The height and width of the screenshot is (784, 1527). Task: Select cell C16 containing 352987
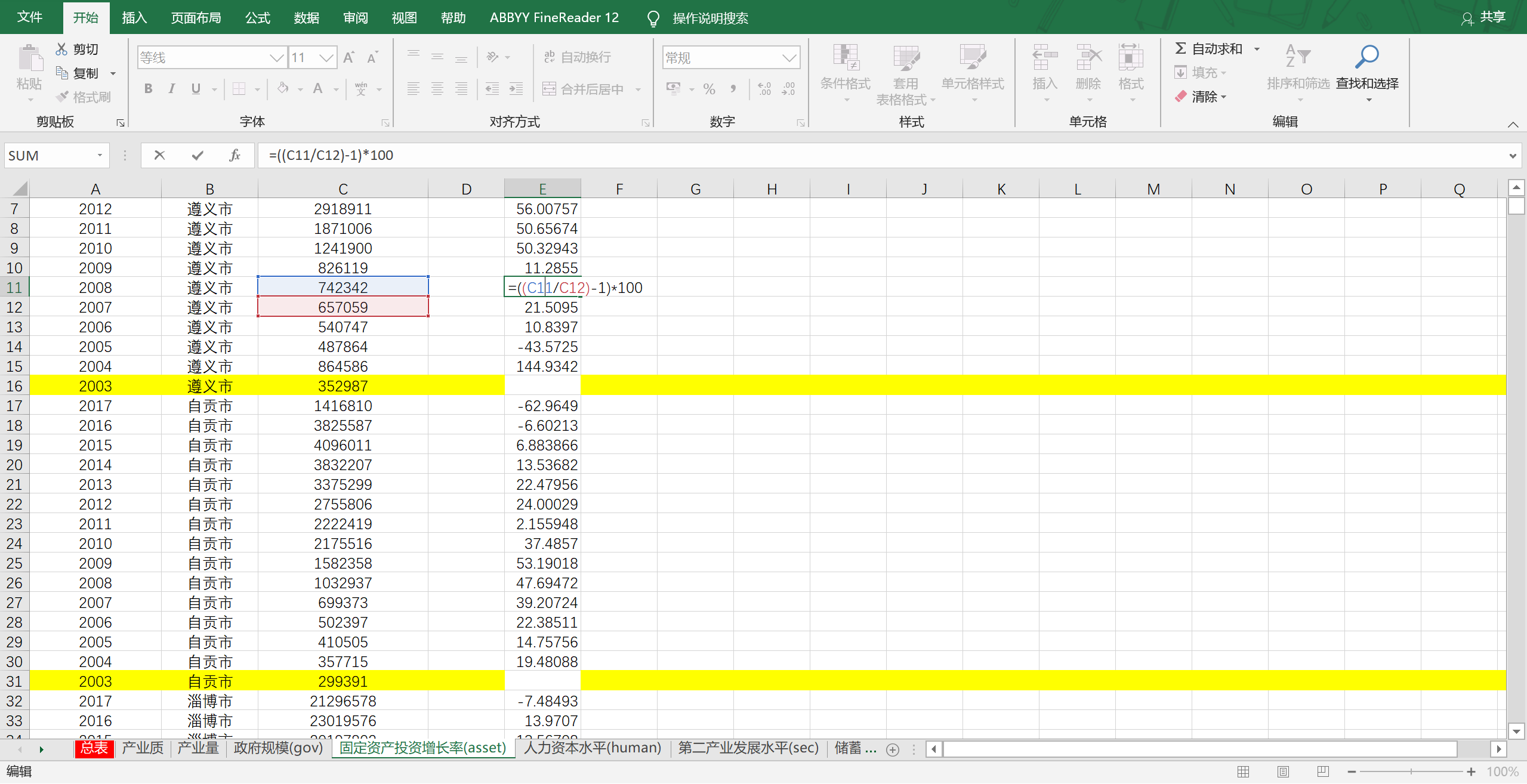pos(343,386)
